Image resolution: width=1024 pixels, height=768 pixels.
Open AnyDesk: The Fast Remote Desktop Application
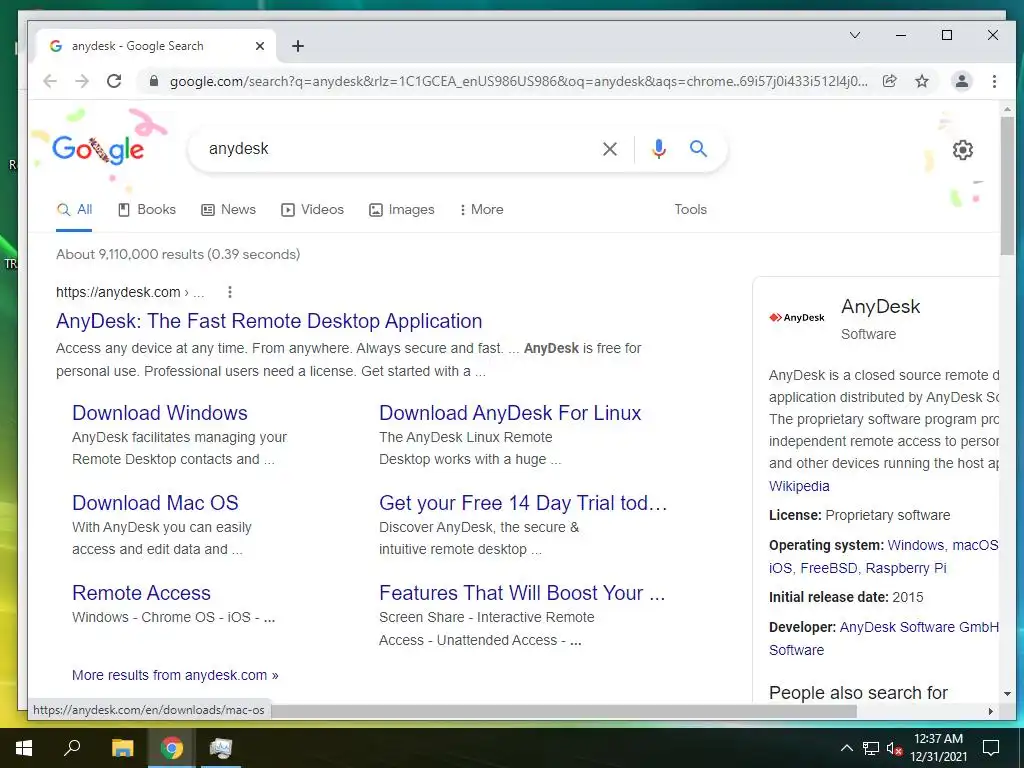tap(269, 321)
